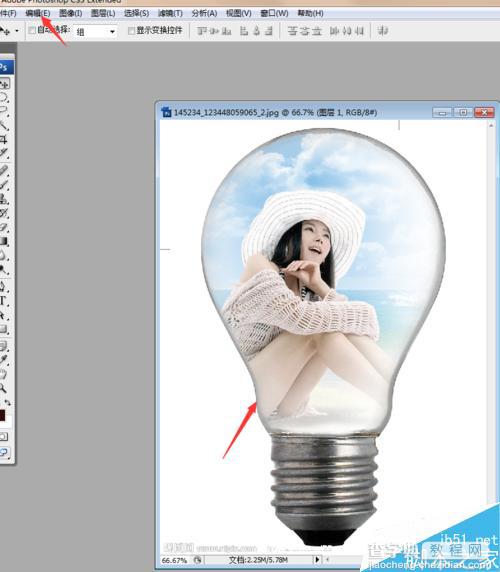Viewport: 500px width, 572px height.
Task: Toggle Quick Mask mode
Action: pyautogui.click(x=4, y=437)
